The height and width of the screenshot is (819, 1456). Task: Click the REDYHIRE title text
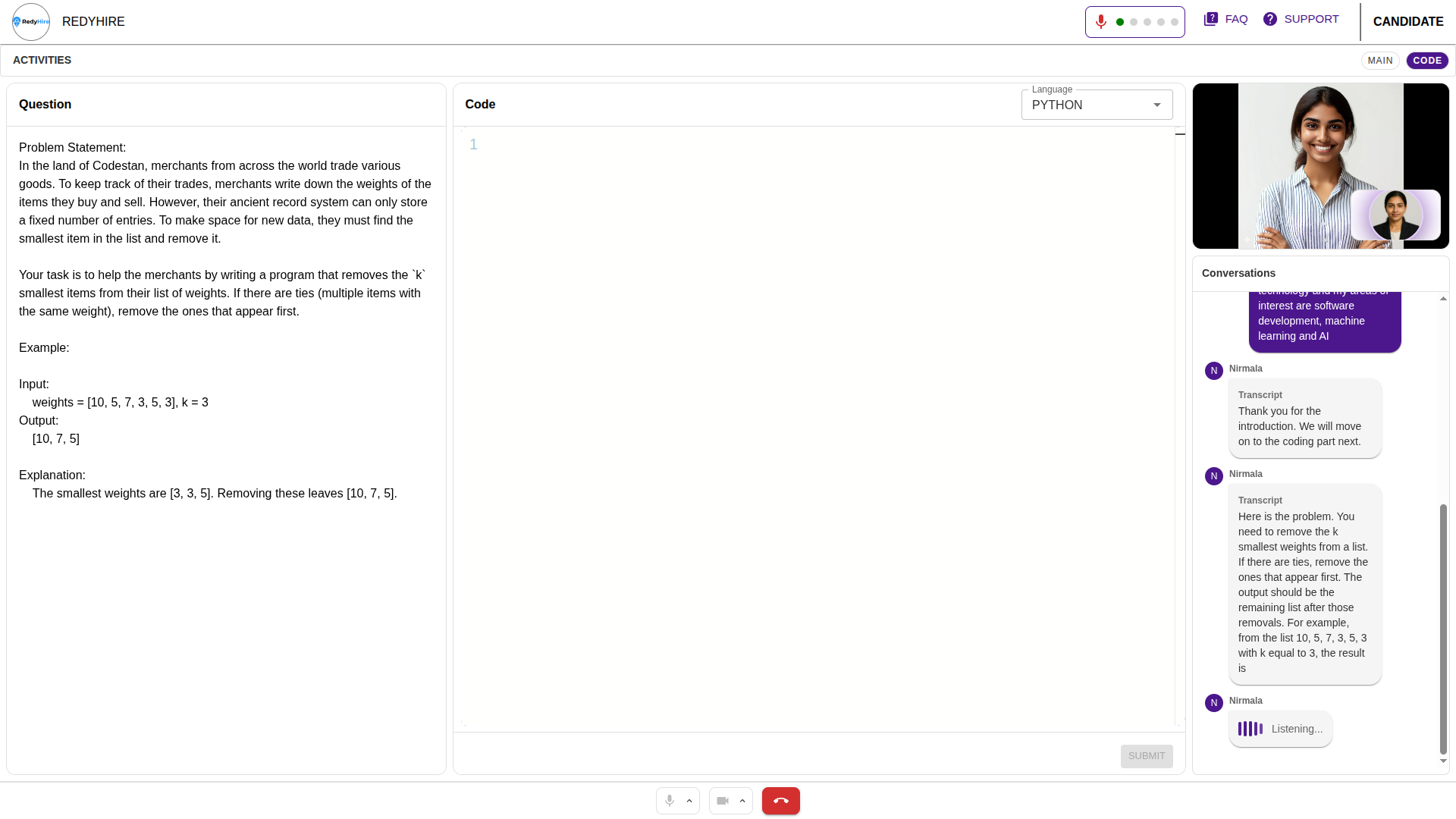coord(93,22)
